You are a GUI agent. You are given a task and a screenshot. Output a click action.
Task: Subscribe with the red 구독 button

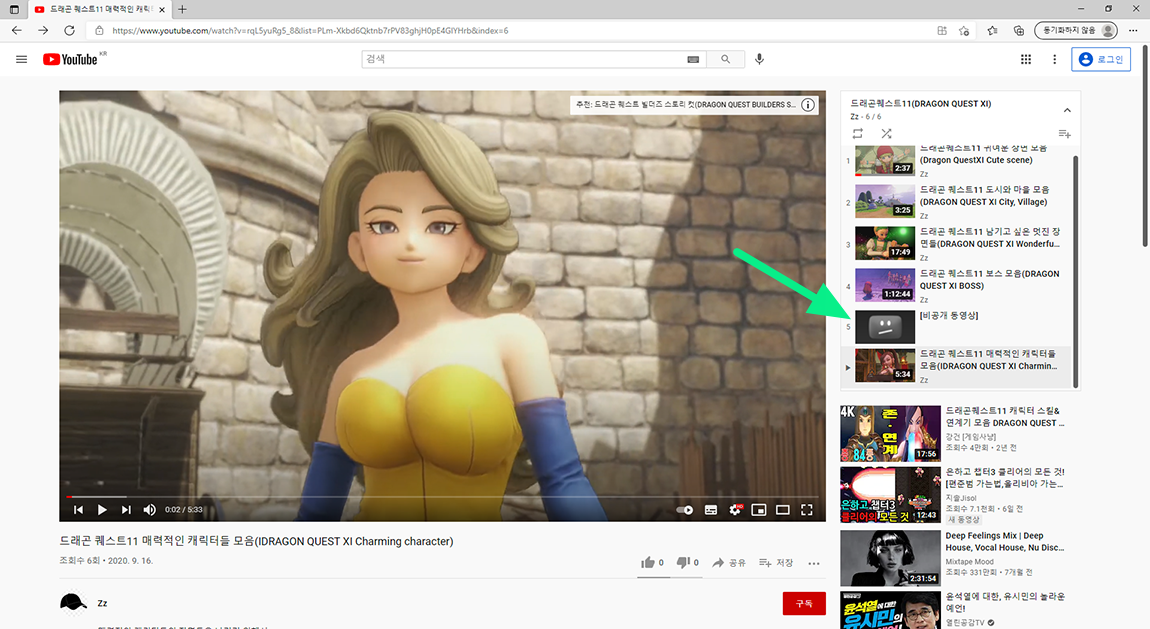click(x=804, y=603)
